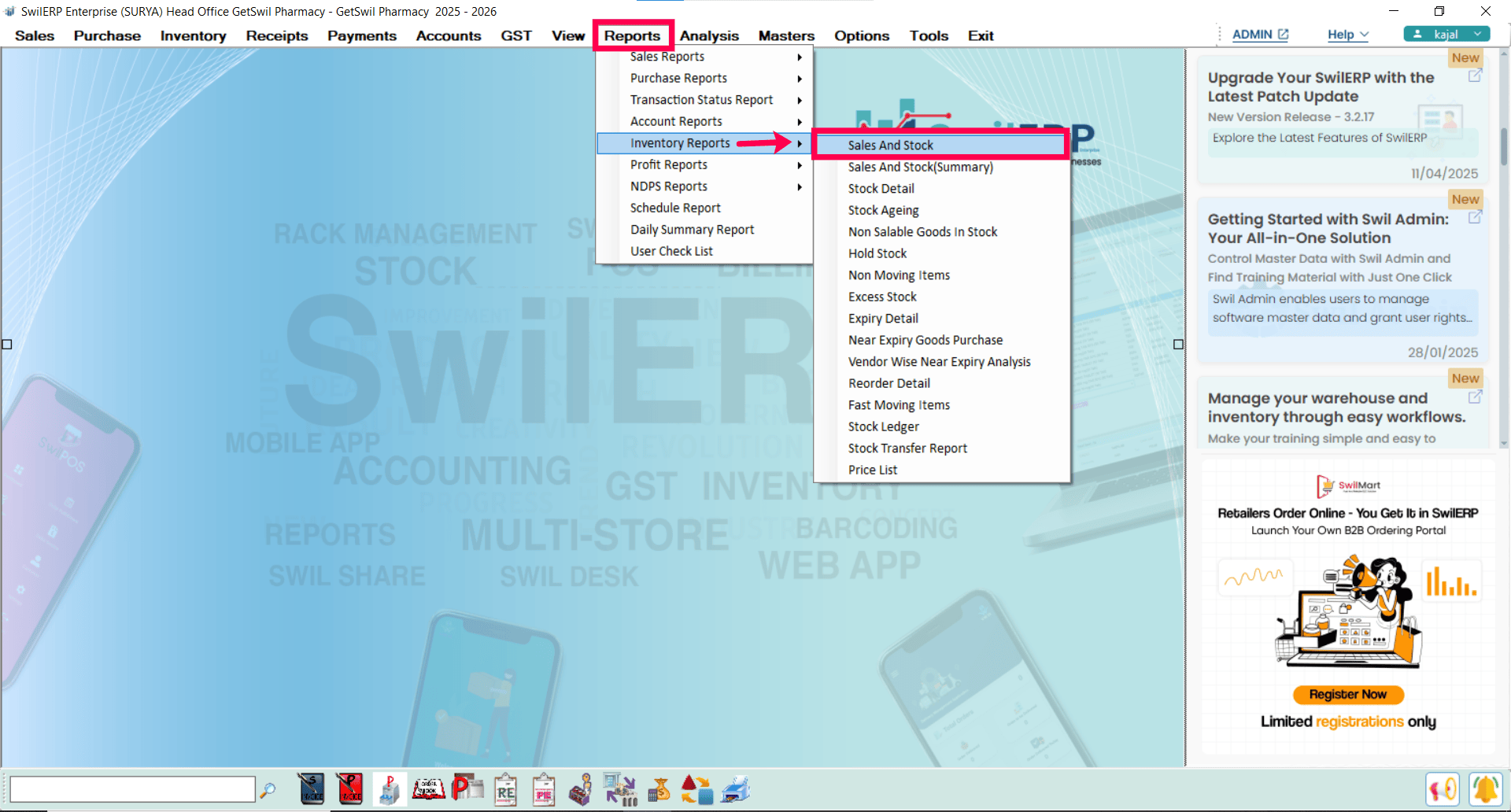Click the orange notification bell icon
This screenshot has height=812, width=1511.
coord(1485,789)
